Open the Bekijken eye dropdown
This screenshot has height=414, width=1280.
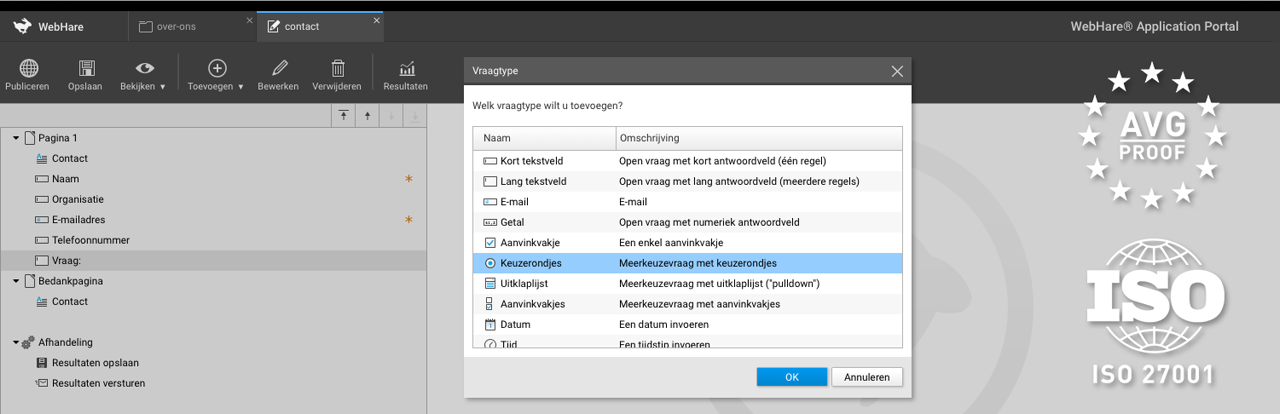(x=144, y=69)
